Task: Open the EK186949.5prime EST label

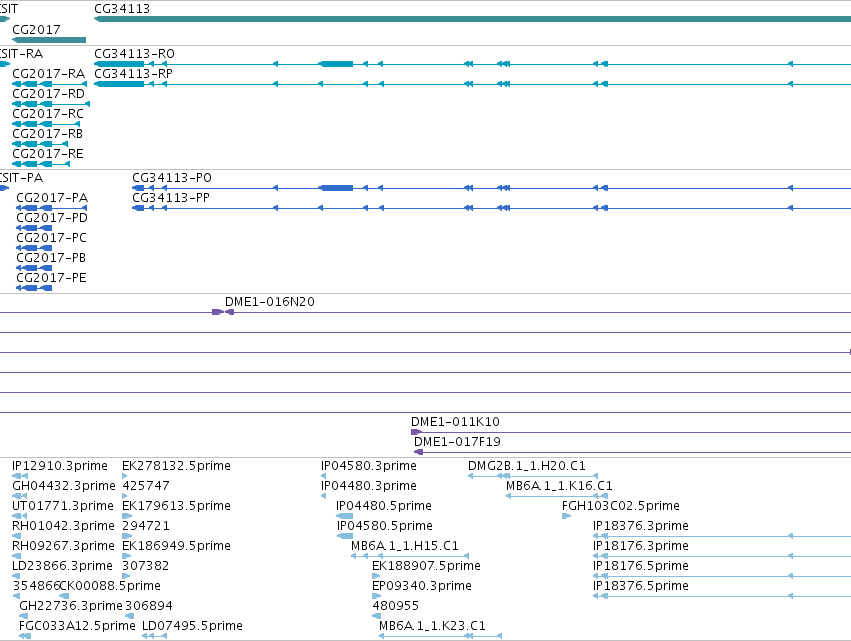Action: [176, 547]
